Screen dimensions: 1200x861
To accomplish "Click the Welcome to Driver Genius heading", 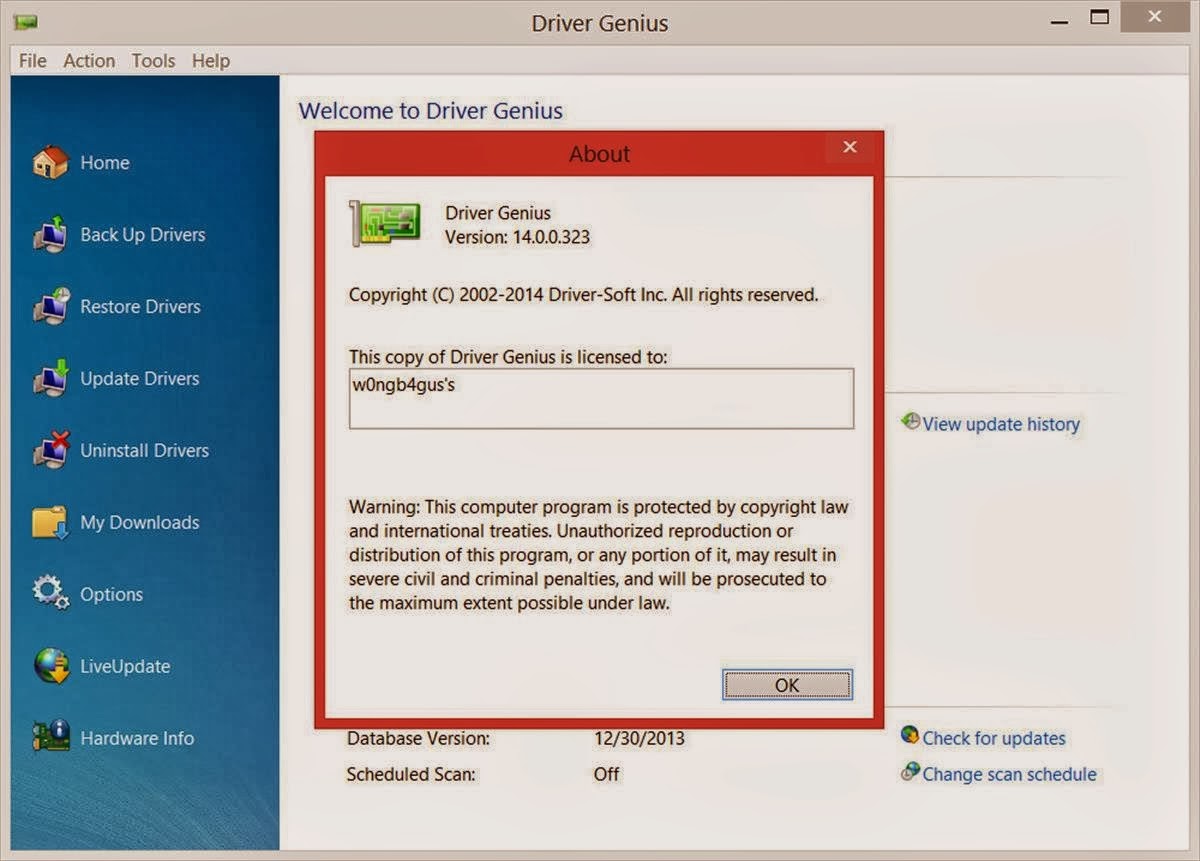I will pyautogui.click(x=431, y=111).
